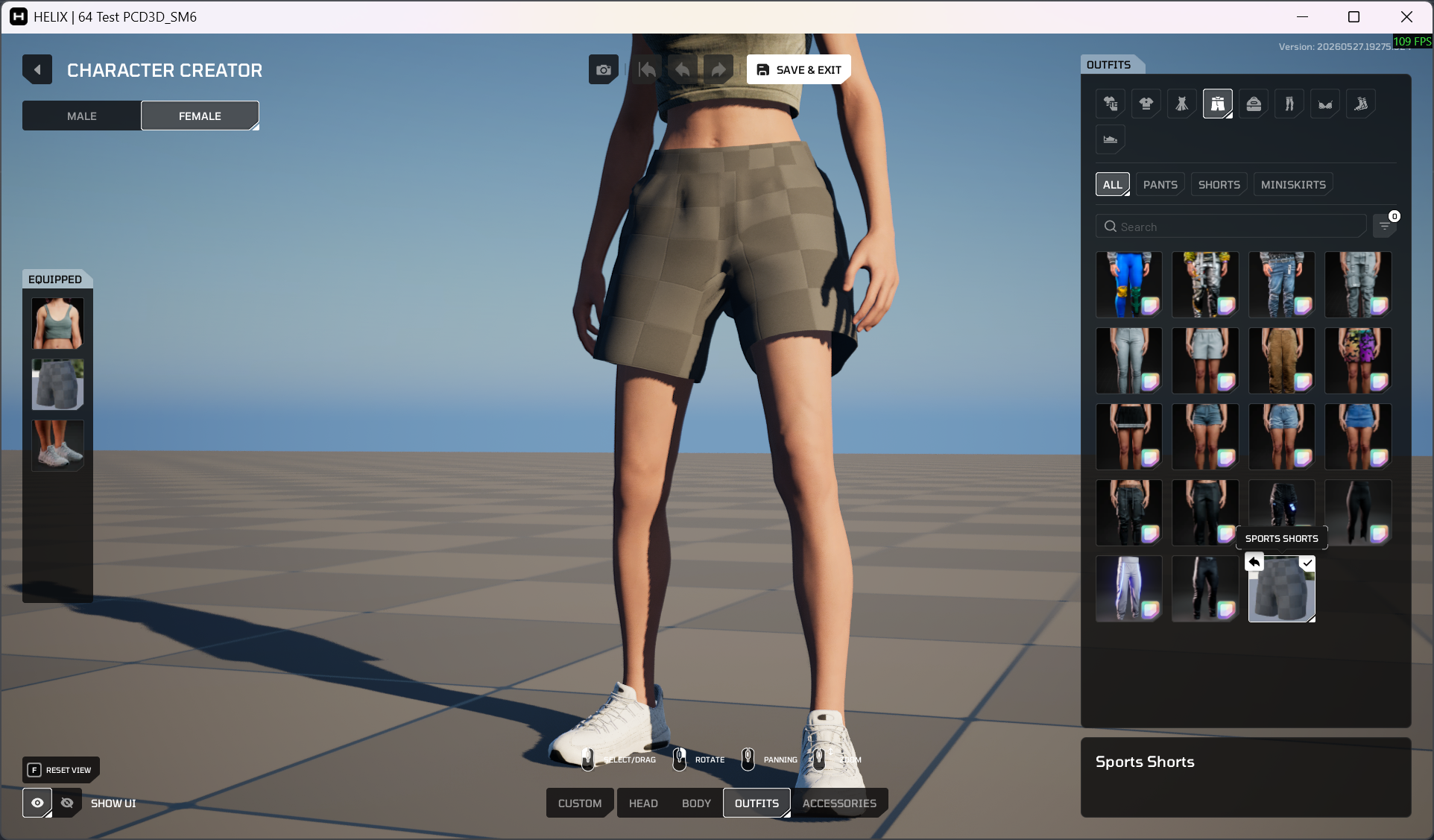Screen dimensions: 1434x840
Task: Take a screenshot with the camera icon
Action: pos(604,70)
